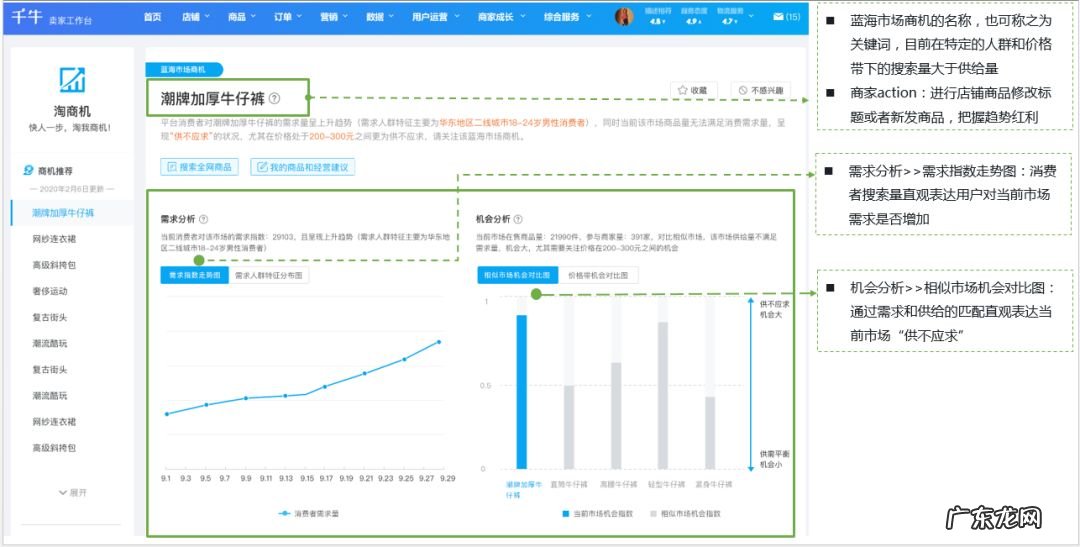The image size is (1080, 547).
Task: Click the gray bar above 轻型牛仔裤
Action: pos(663,395)
